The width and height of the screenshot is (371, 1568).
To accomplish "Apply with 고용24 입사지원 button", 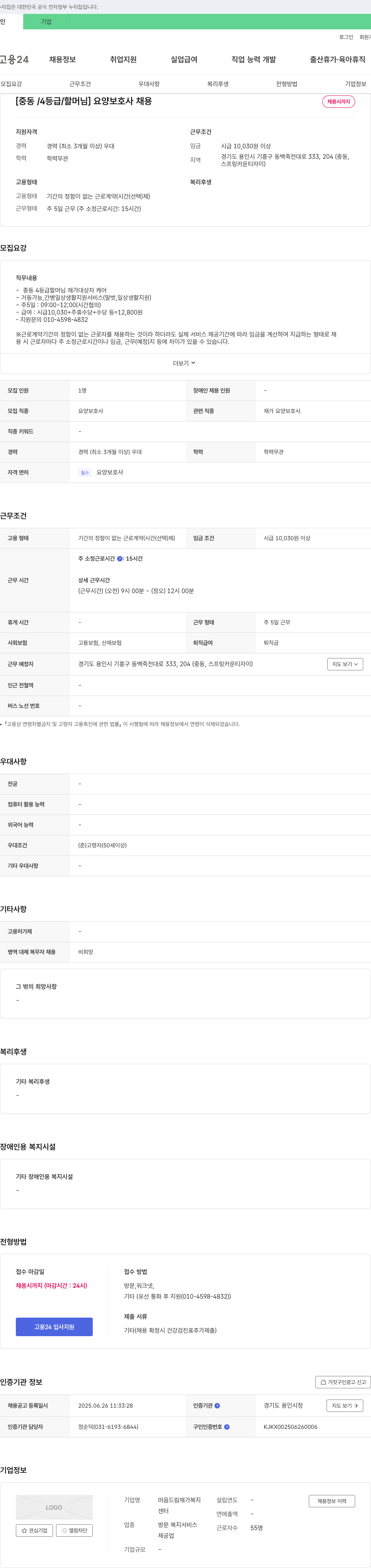I will [54, 1327].
